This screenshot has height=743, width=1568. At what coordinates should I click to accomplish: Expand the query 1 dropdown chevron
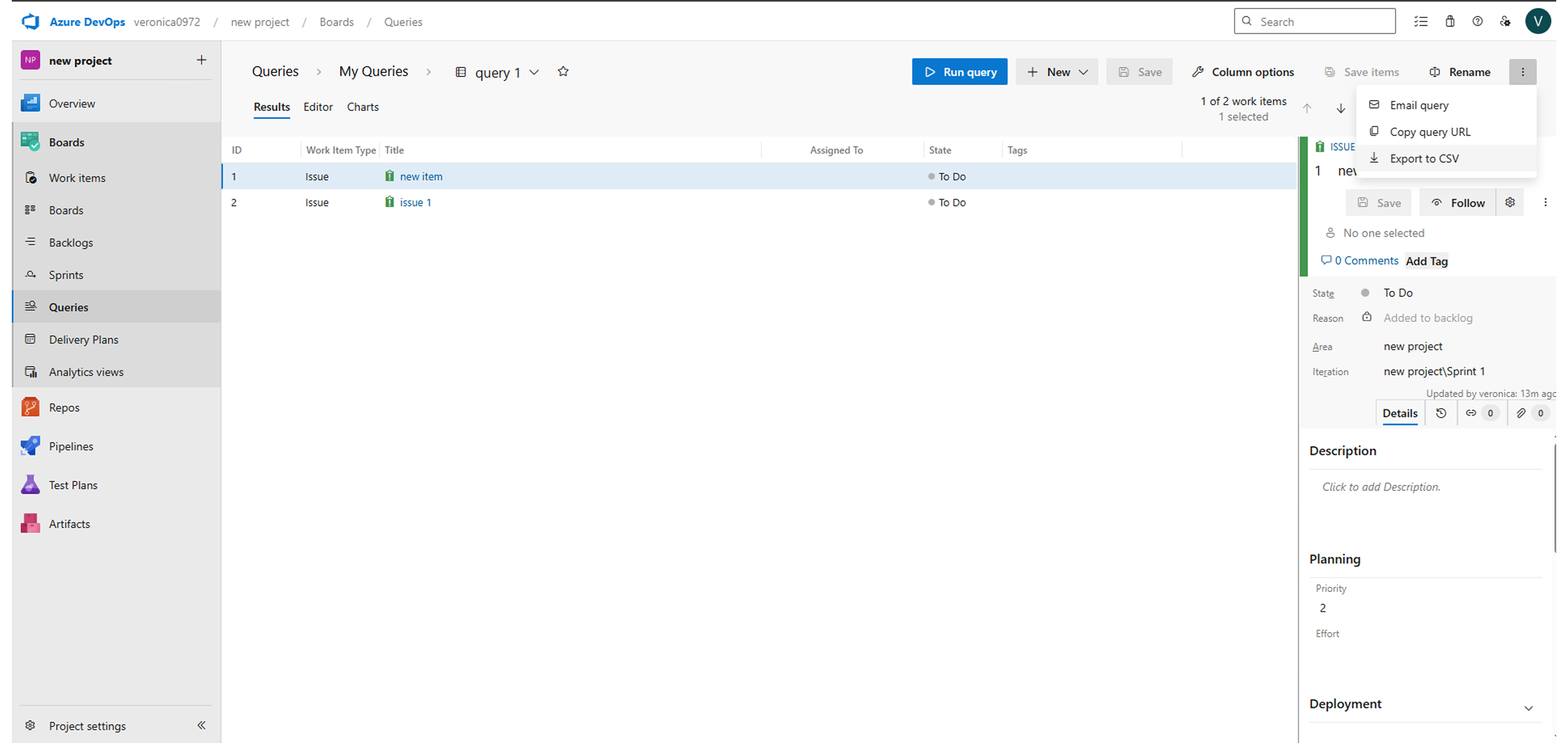point(534,72)
